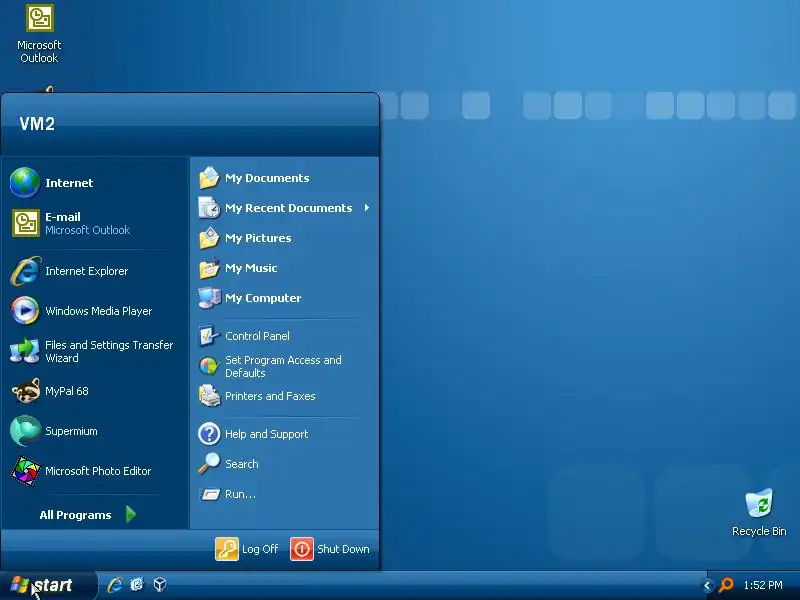Launch Windows Media Player icon
Image resolution: width=800 pixels, height=600 pixels.
coord(25,310)
